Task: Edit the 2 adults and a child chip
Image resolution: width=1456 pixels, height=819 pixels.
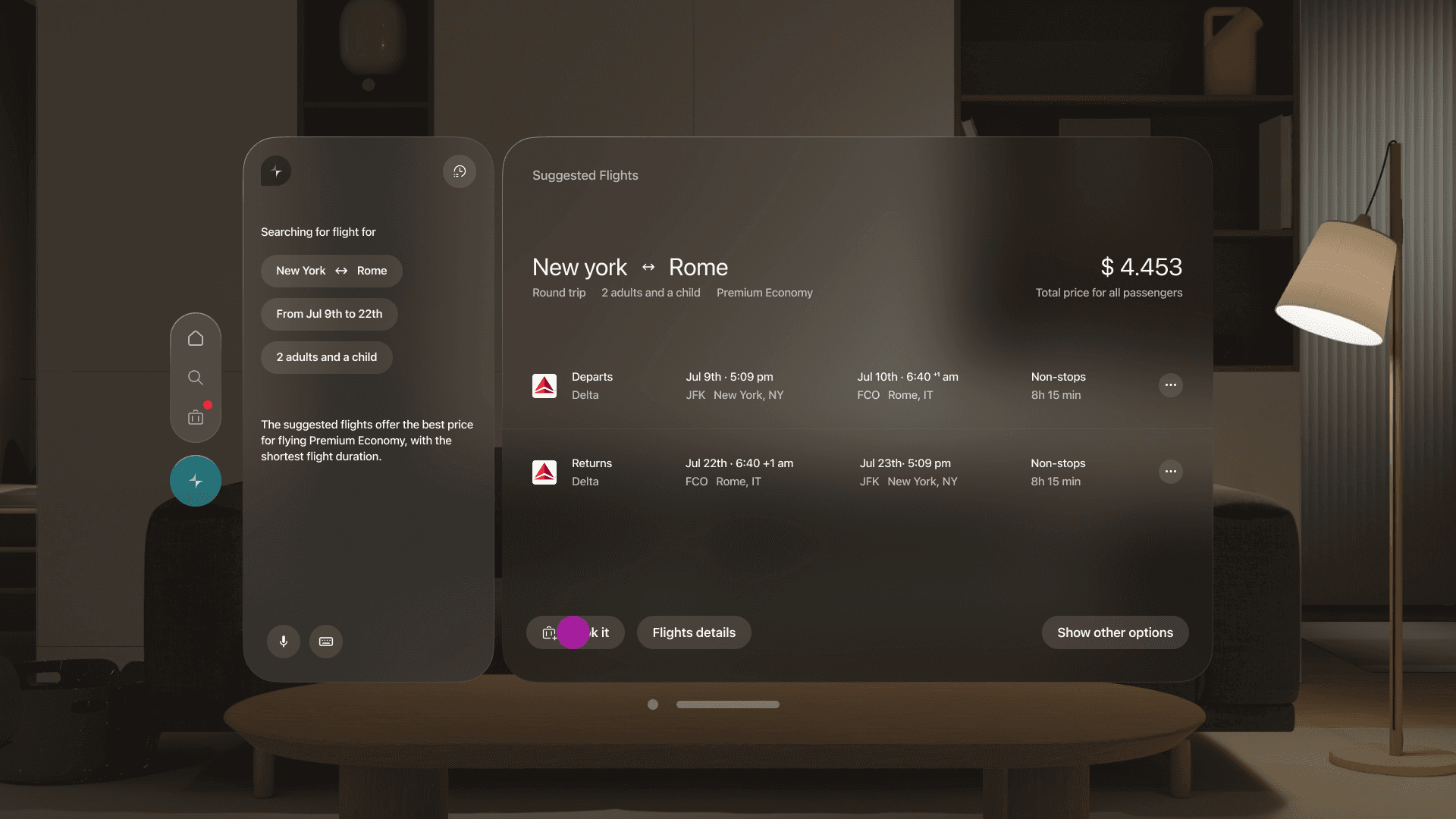Action: click(x=326, y=357)
